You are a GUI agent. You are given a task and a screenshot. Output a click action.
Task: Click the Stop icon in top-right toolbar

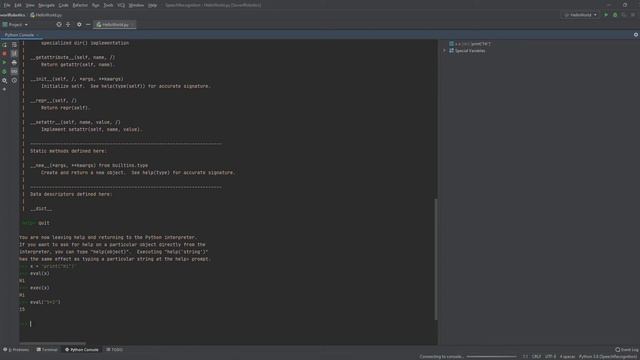[633, 15]
